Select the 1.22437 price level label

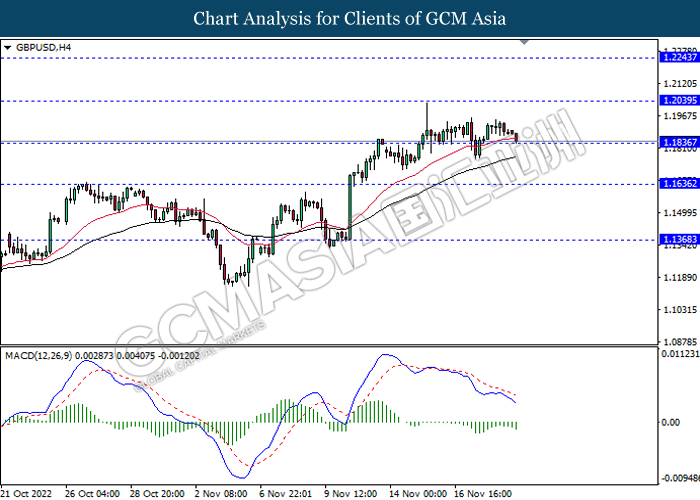pos(680,57)
